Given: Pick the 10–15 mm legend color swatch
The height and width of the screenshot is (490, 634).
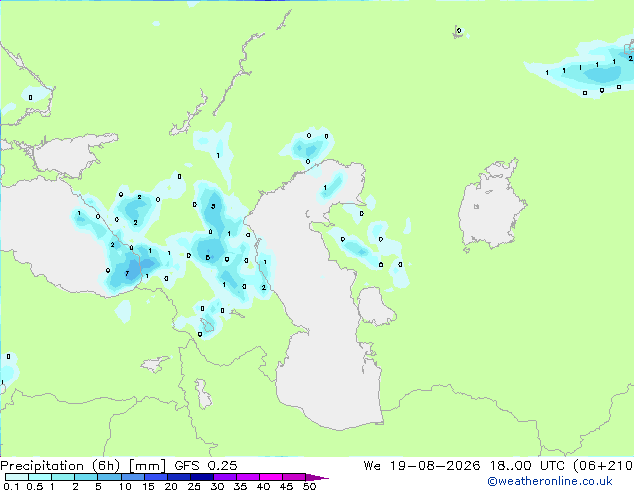Looking at the screenshot, I should [132, 477].
